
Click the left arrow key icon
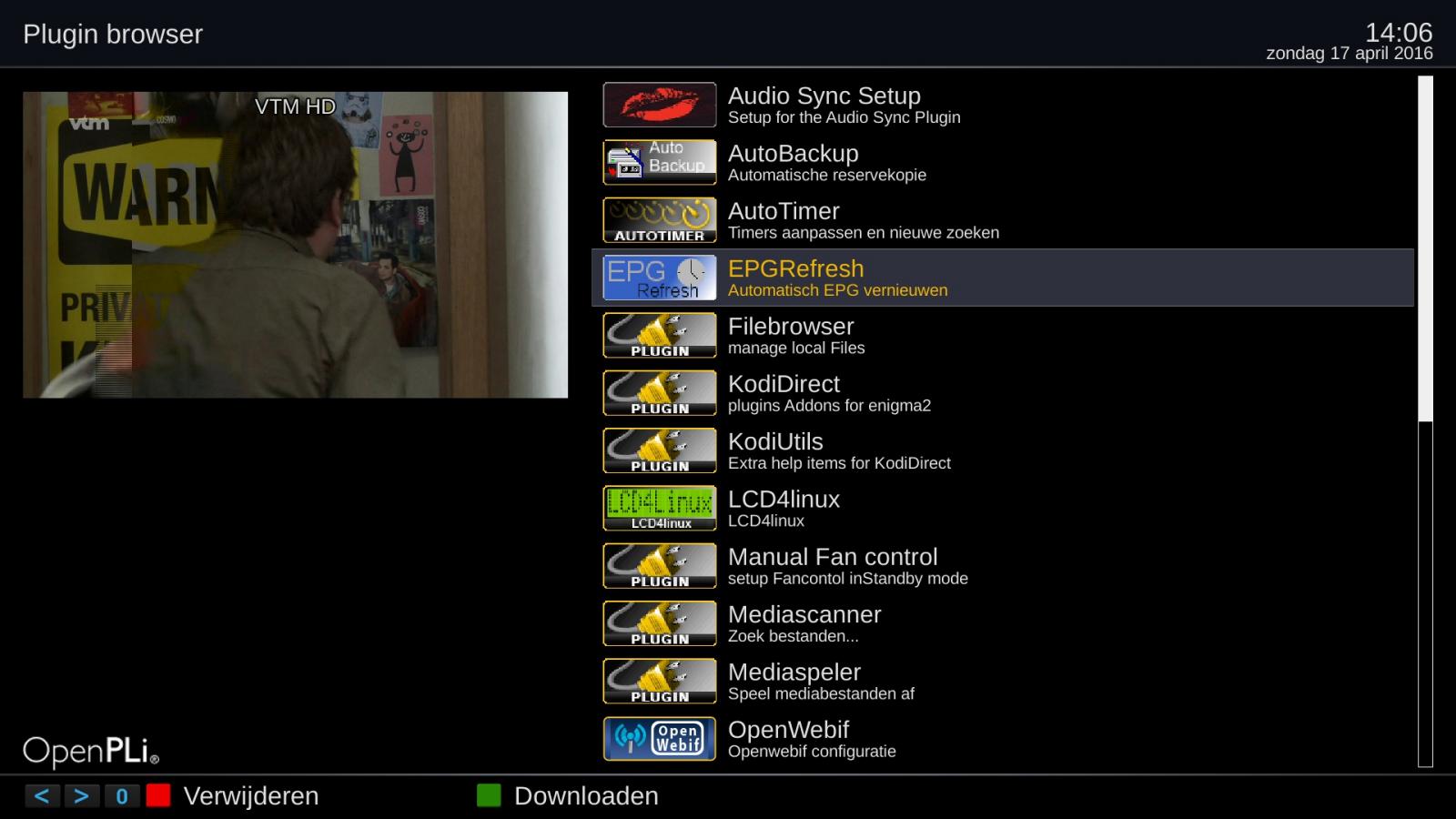(42, 796)
